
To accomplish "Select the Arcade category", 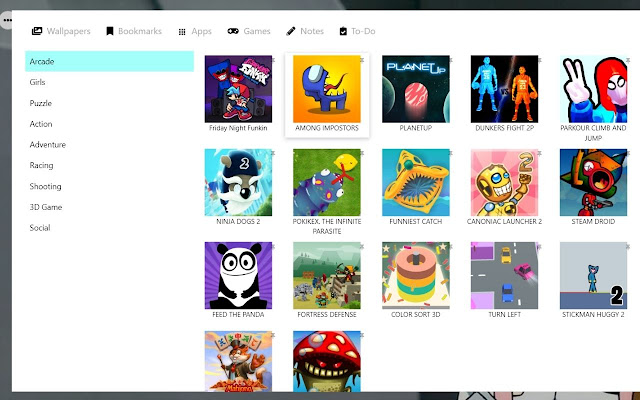I will 109,61.
